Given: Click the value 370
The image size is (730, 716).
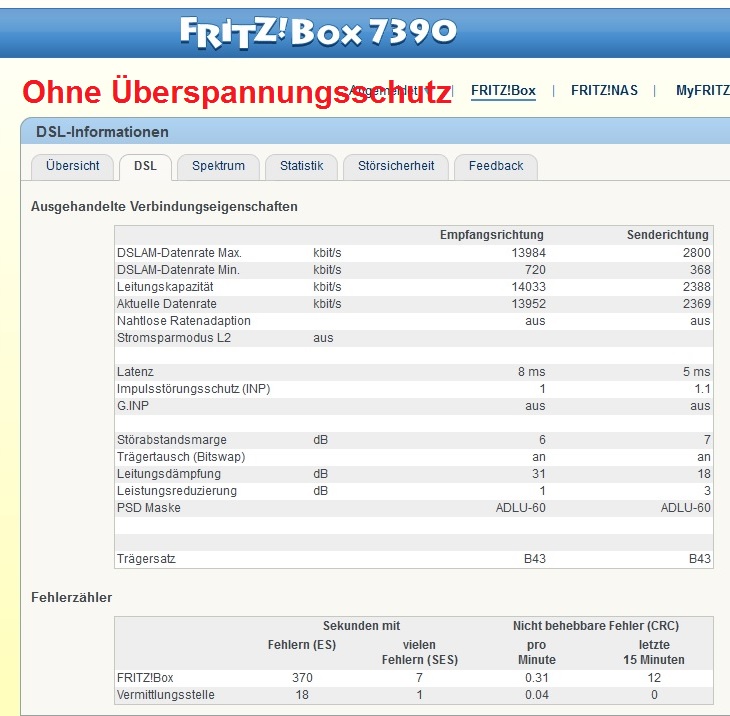Looking at the screenshot, I should tap(302, 678).
